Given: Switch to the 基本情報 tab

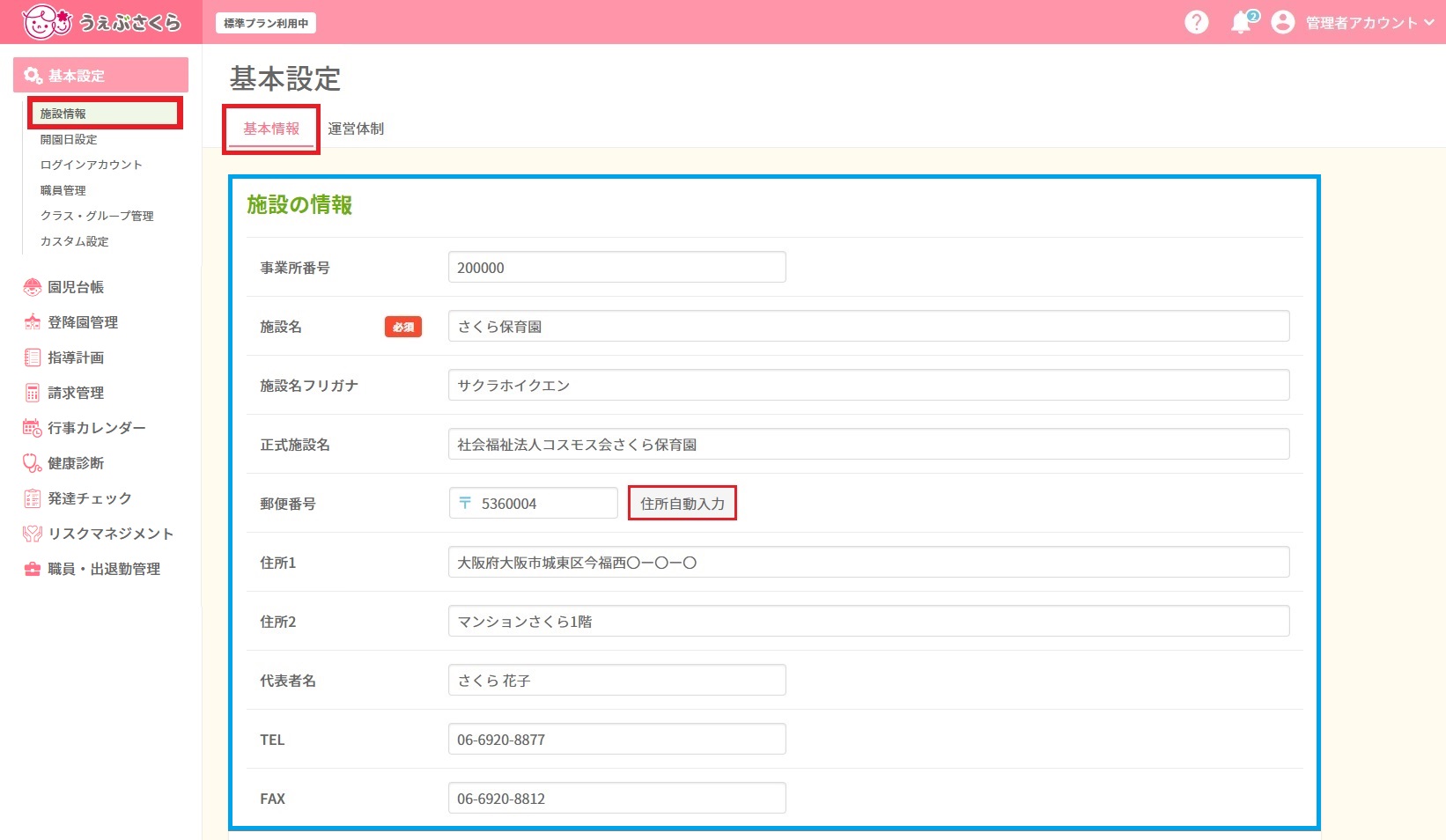Looking at the screenshot, I should pos(271,129).
